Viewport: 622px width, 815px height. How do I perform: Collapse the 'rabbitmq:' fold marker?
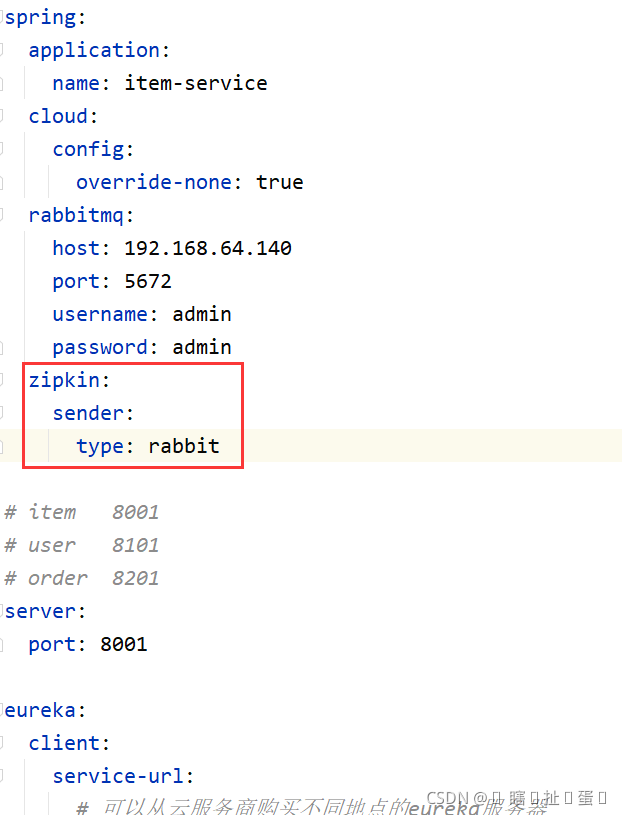click(2, 215)
